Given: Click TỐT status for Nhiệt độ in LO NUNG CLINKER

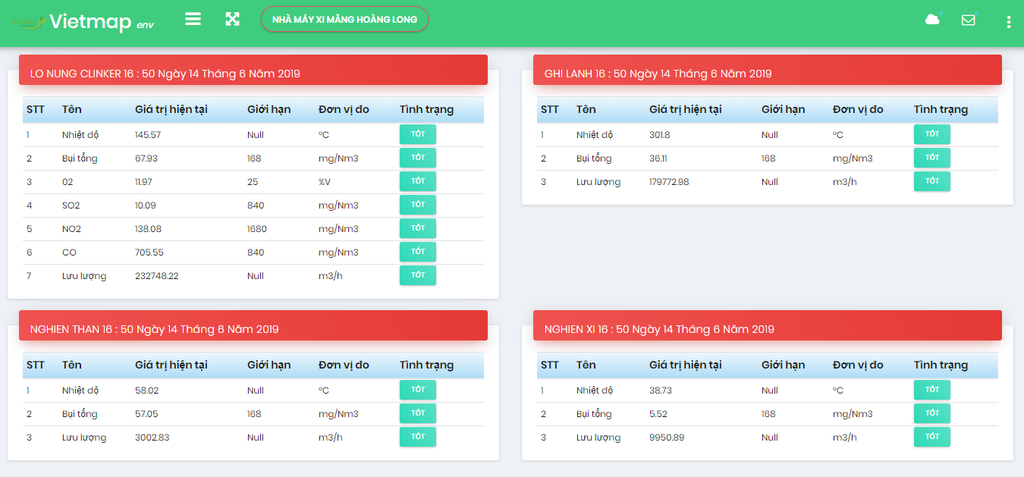Looking at the screenshot, I should [x=418, y=134].
